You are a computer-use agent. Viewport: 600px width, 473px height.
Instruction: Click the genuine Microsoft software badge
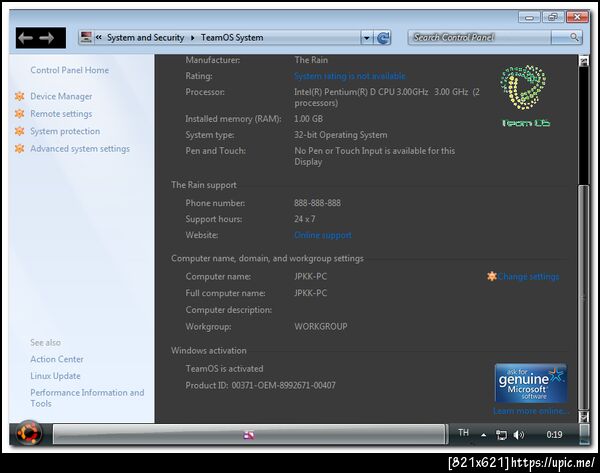pyautogui.click(x=530, y=383)
